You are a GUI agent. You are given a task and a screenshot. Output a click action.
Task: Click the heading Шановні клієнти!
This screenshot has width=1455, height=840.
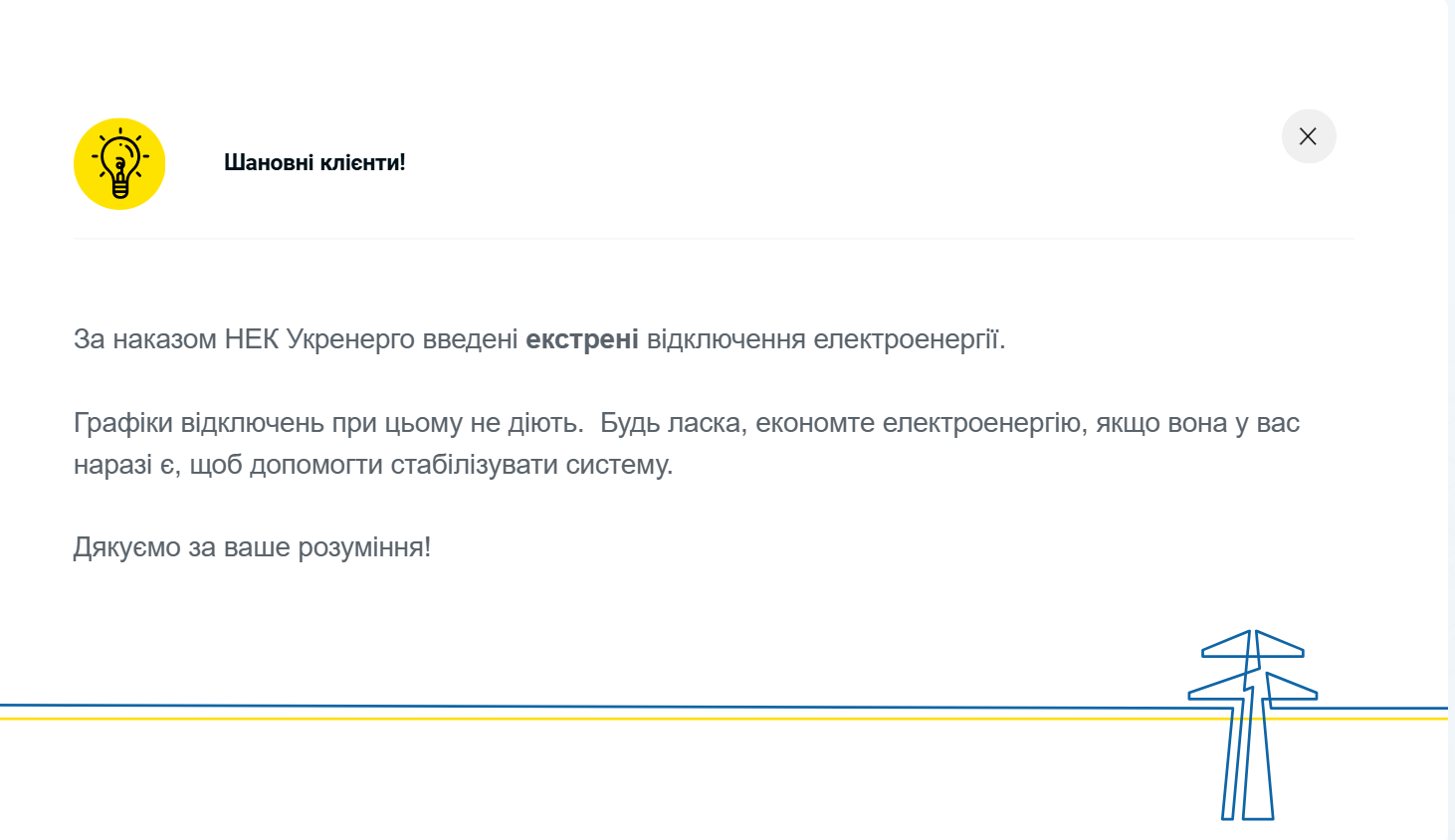(x=315, y=162)
